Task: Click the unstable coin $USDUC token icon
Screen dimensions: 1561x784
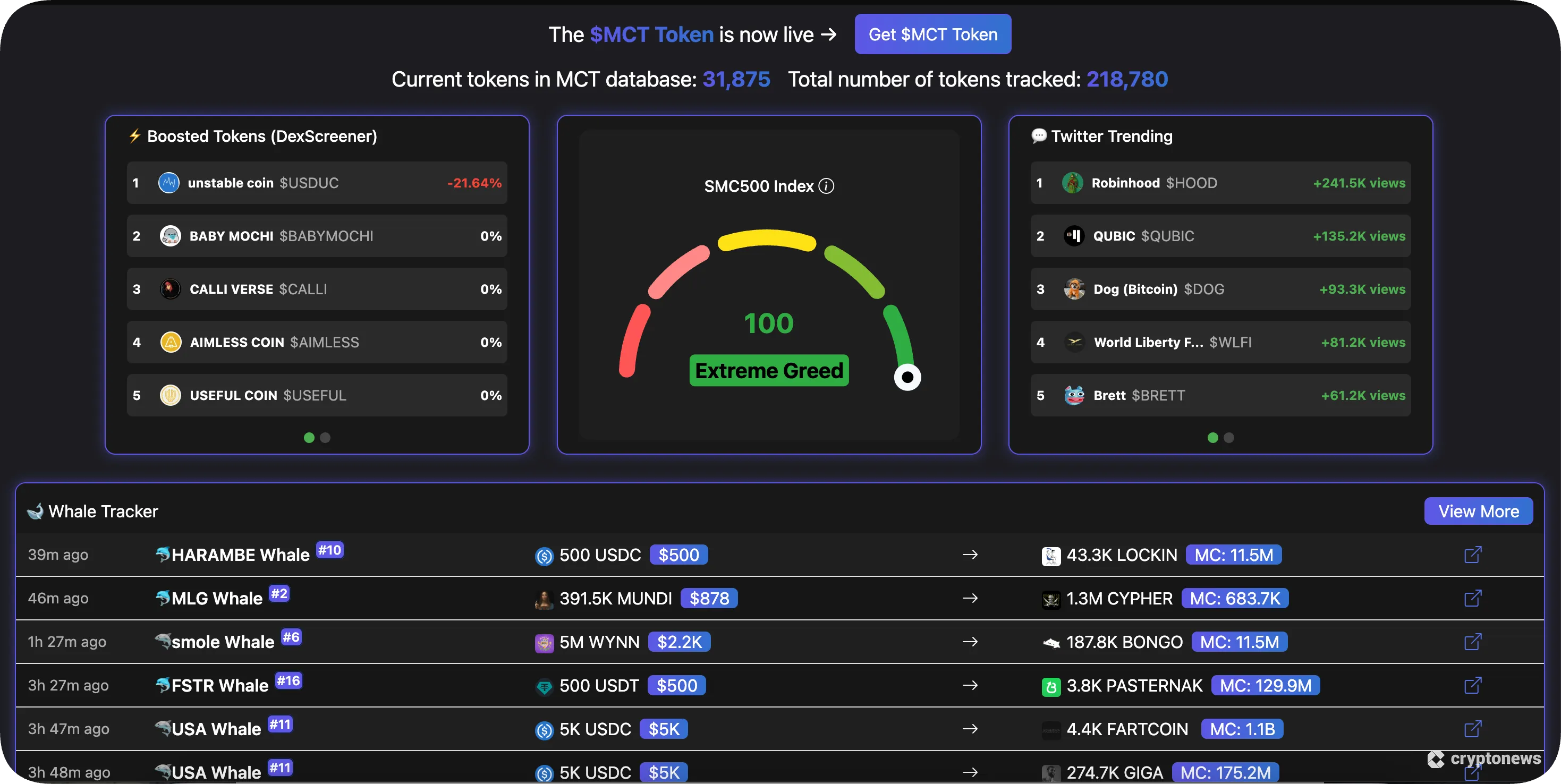Action: pyautogui.click(x=169, y=182)
